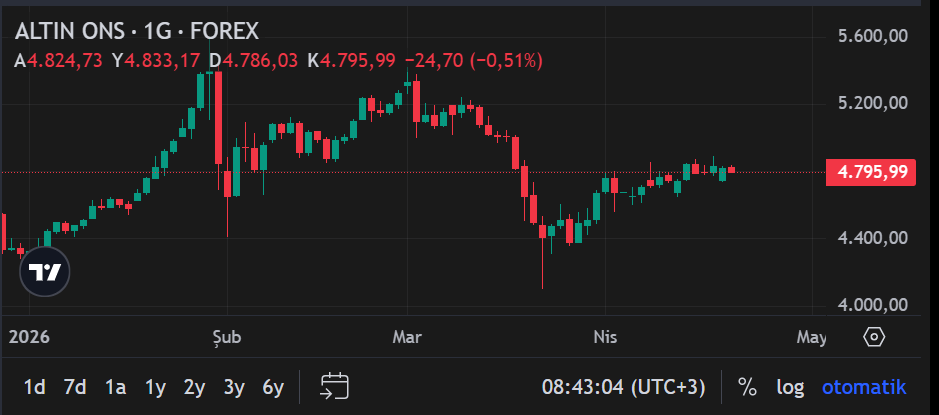Click the Mar label on the time axis

(407, 337)
